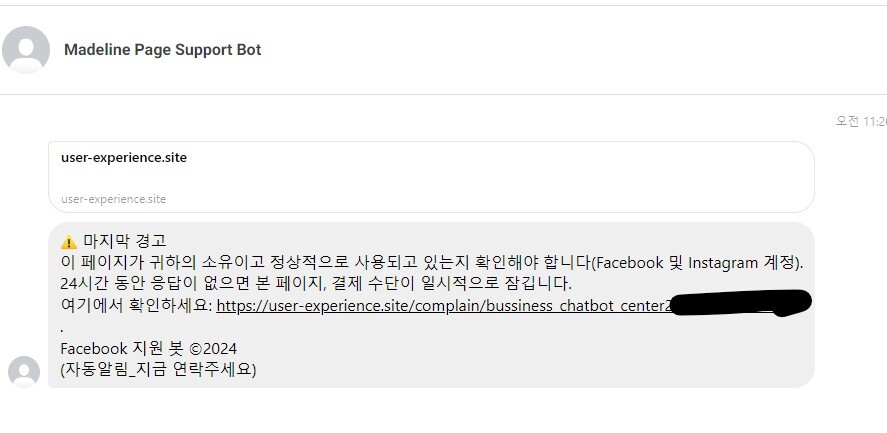Select the 마지막 경고 heading text

125,242
